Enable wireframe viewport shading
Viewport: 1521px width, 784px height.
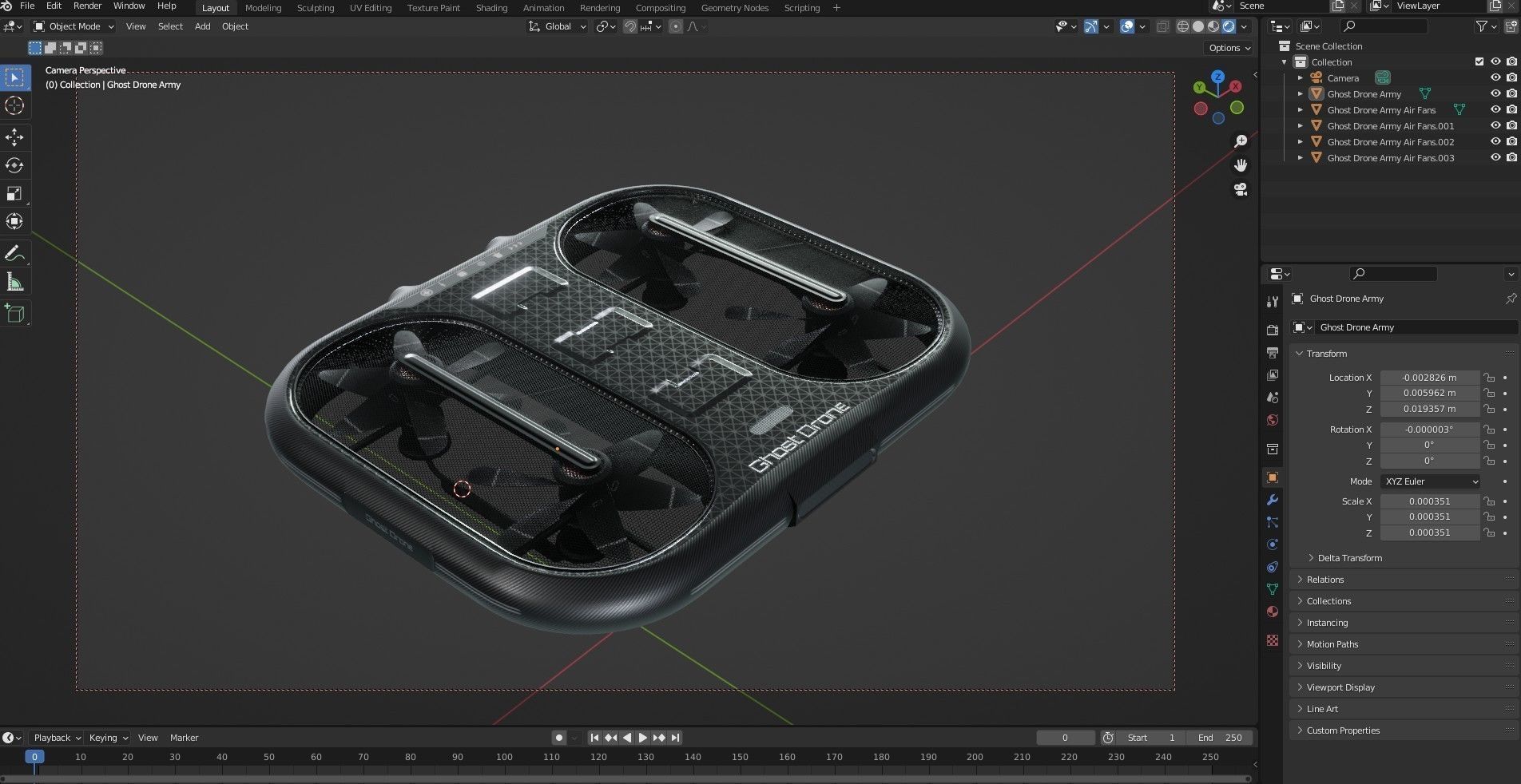pyautogui.click(x=1182, y=26)
